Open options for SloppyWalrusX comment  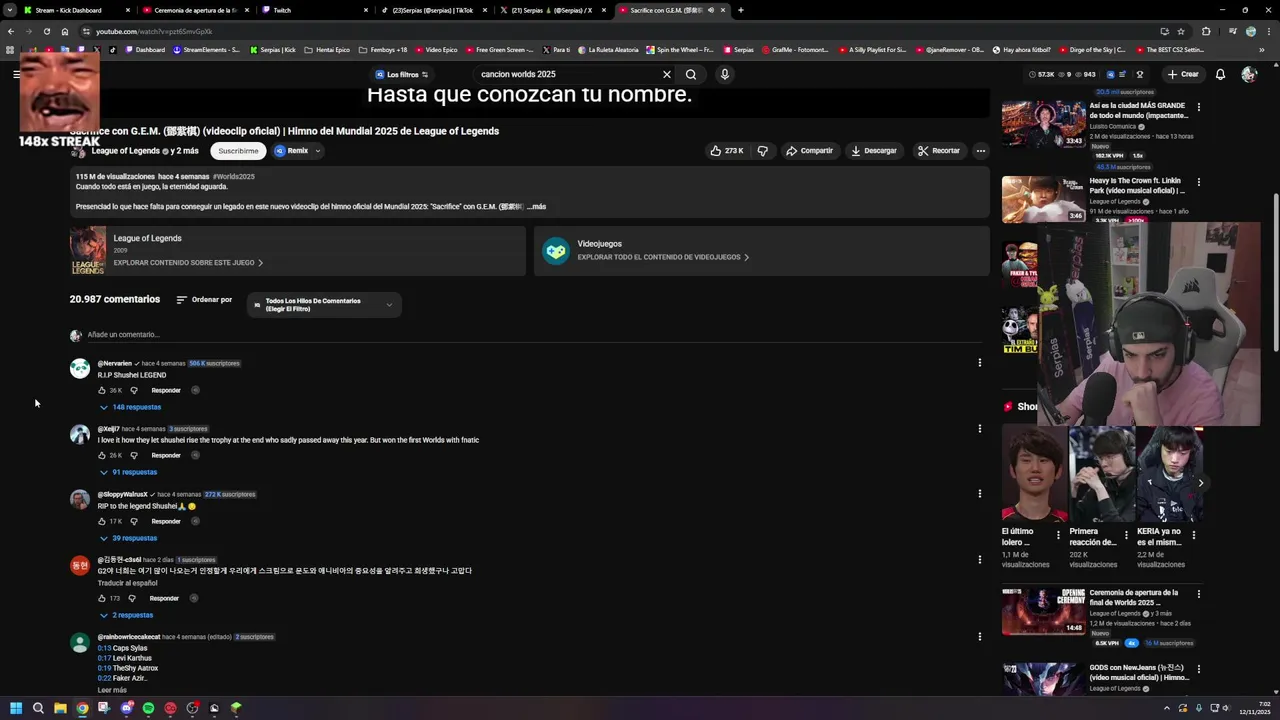979,493
